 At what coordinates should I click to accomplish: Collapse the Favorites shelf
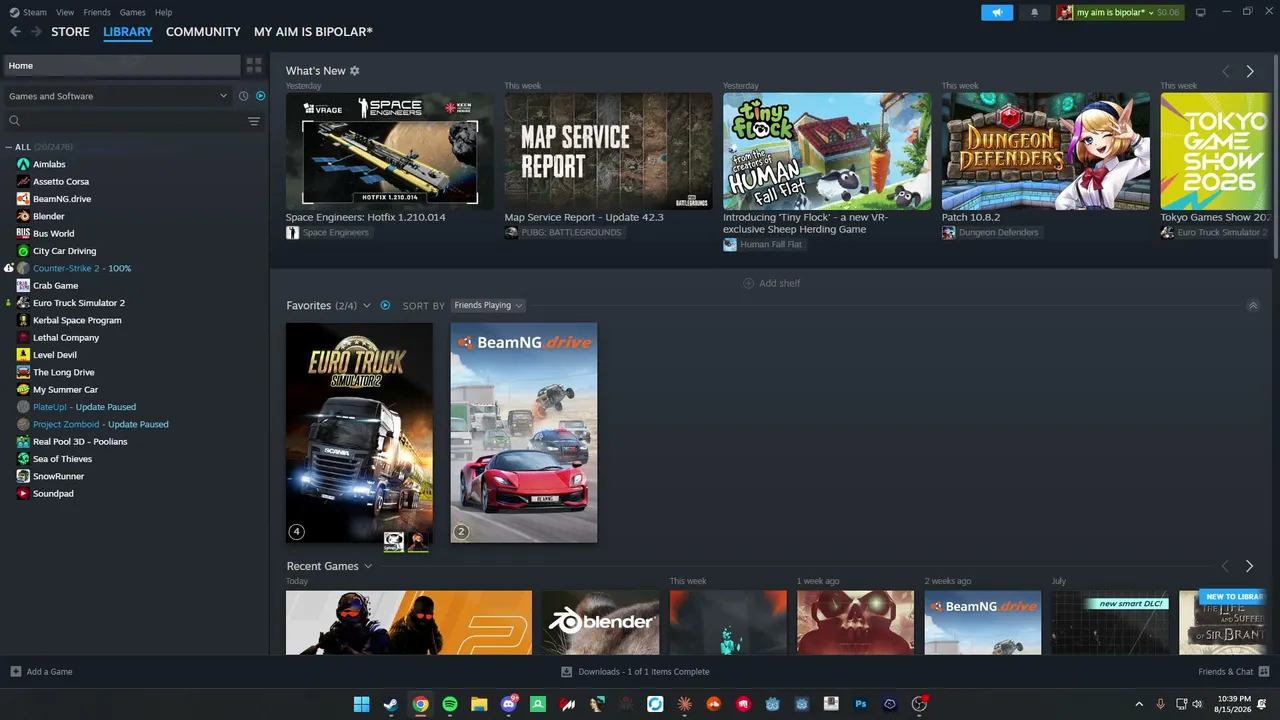pyautogui.click(x=1253, y=306)
